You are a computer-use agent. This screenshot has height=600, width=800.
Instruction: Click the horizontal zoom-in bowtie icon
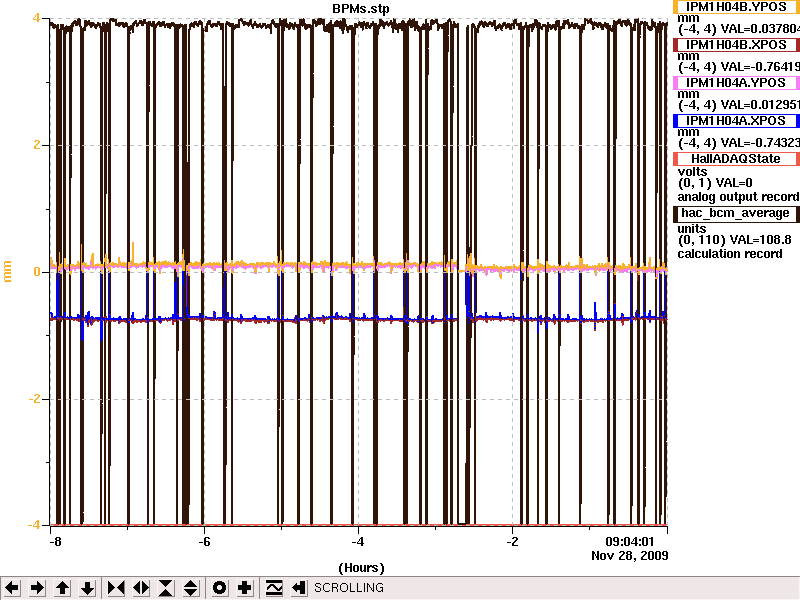click(x=116, y=588)
